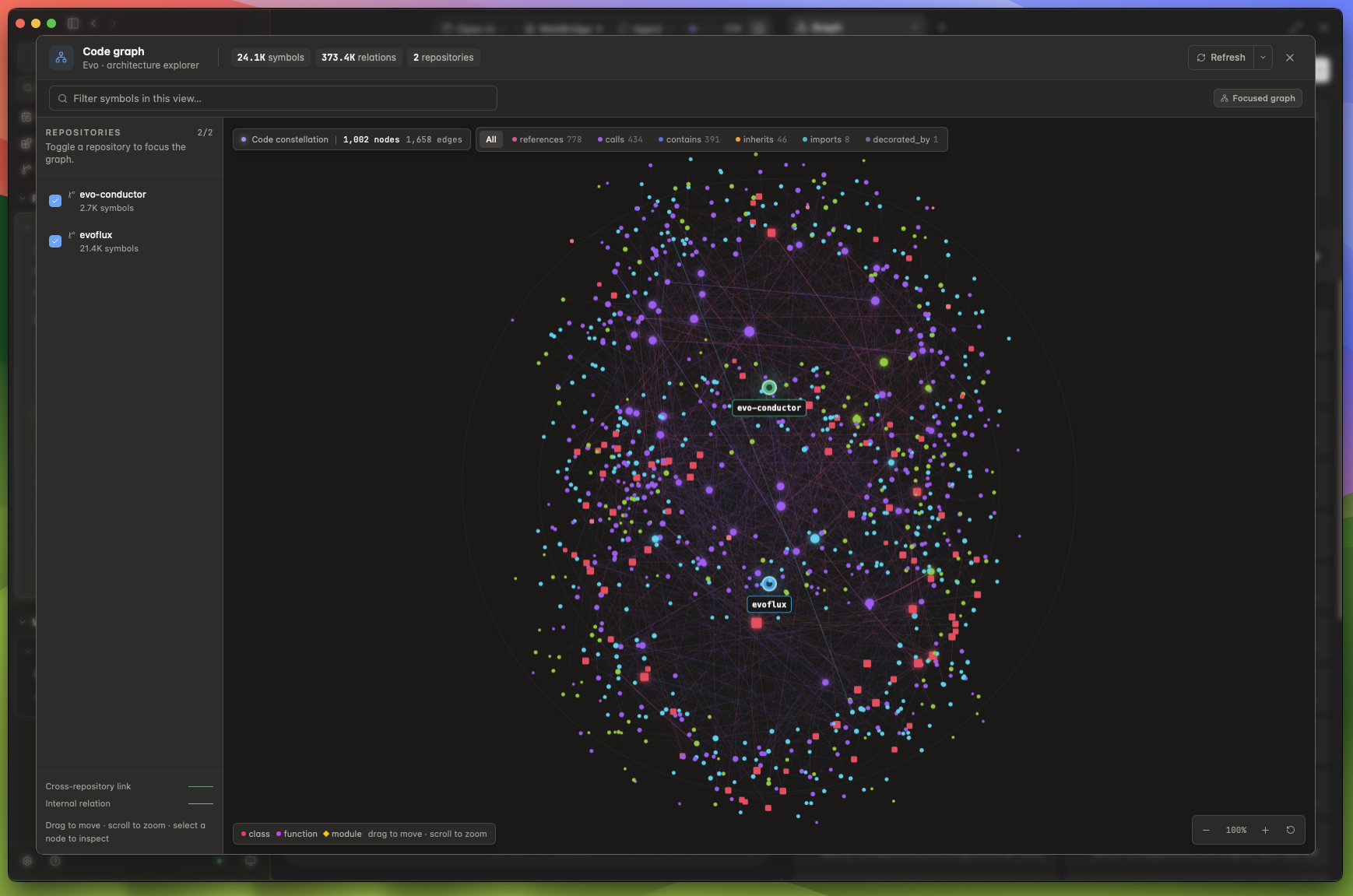Screen dimensions: 1353x896
Task: Click the REPOSITORIES section heading
Action: (83, 132)
